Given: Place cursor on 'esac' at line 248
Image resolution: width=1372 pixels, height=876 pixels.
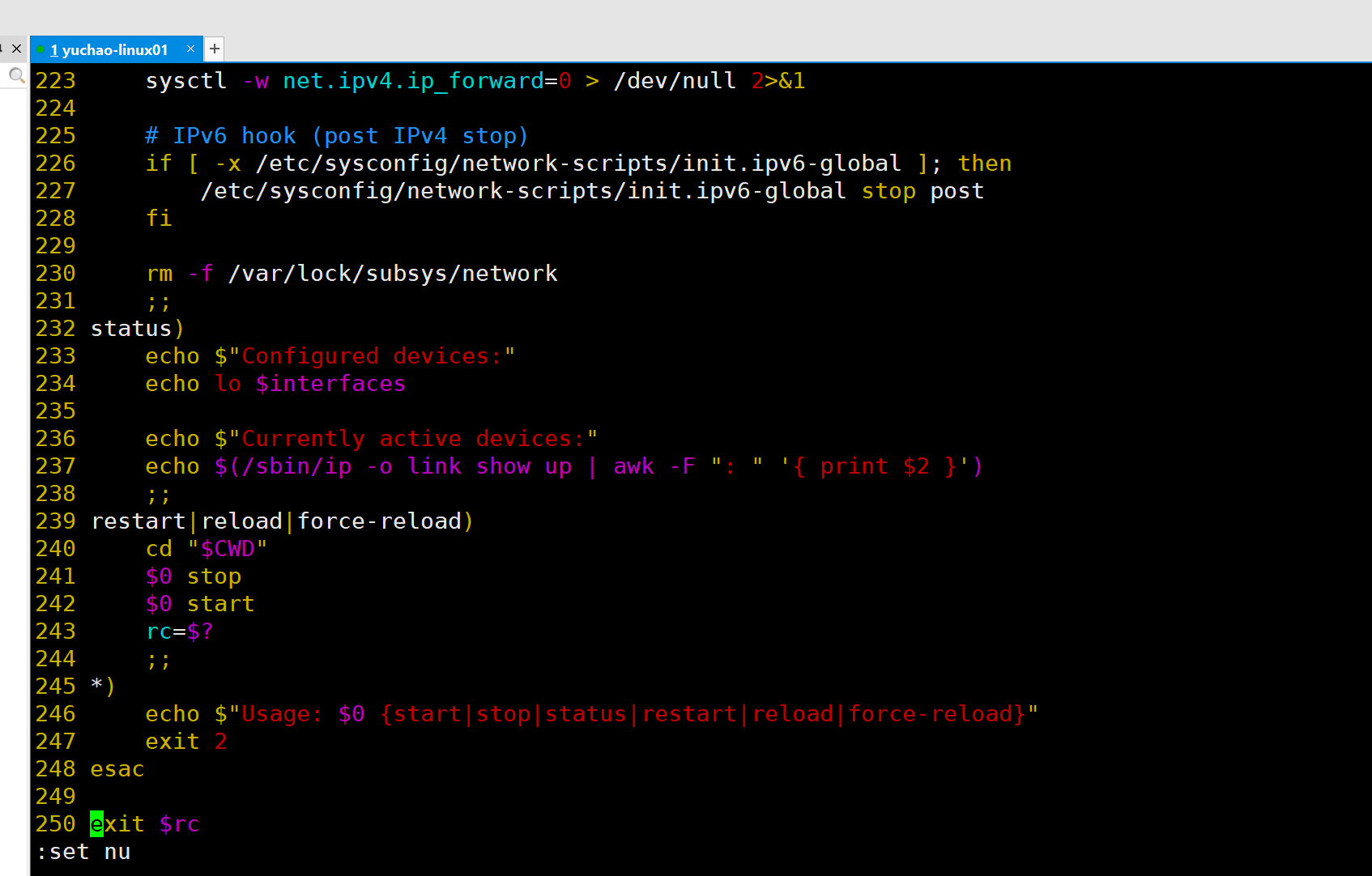Looking at the screenshot, I should tap(117, 769).
